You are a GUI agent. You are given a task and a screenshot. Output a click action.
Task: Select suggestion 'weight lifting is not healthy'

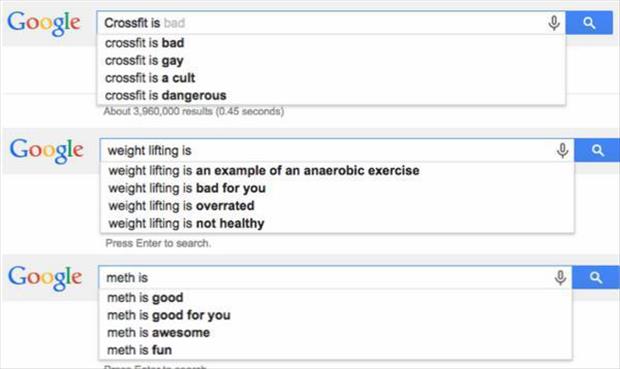[x=337, y=223]
